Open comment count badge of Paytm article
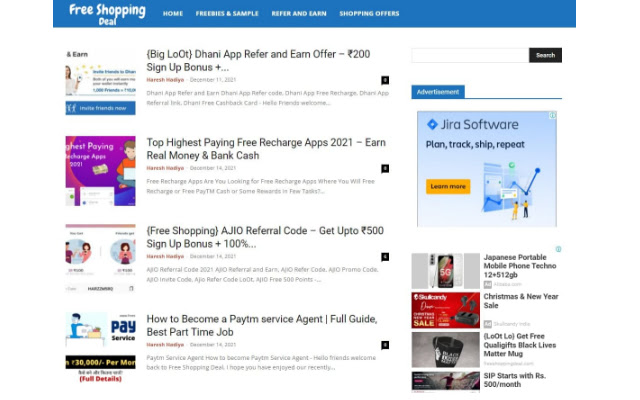 pos(385,345)
